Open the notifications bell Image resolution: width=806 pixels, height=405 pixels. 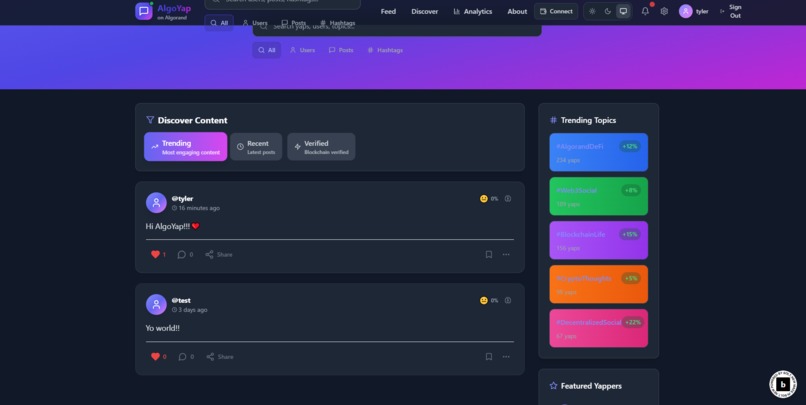coord(645,11)
